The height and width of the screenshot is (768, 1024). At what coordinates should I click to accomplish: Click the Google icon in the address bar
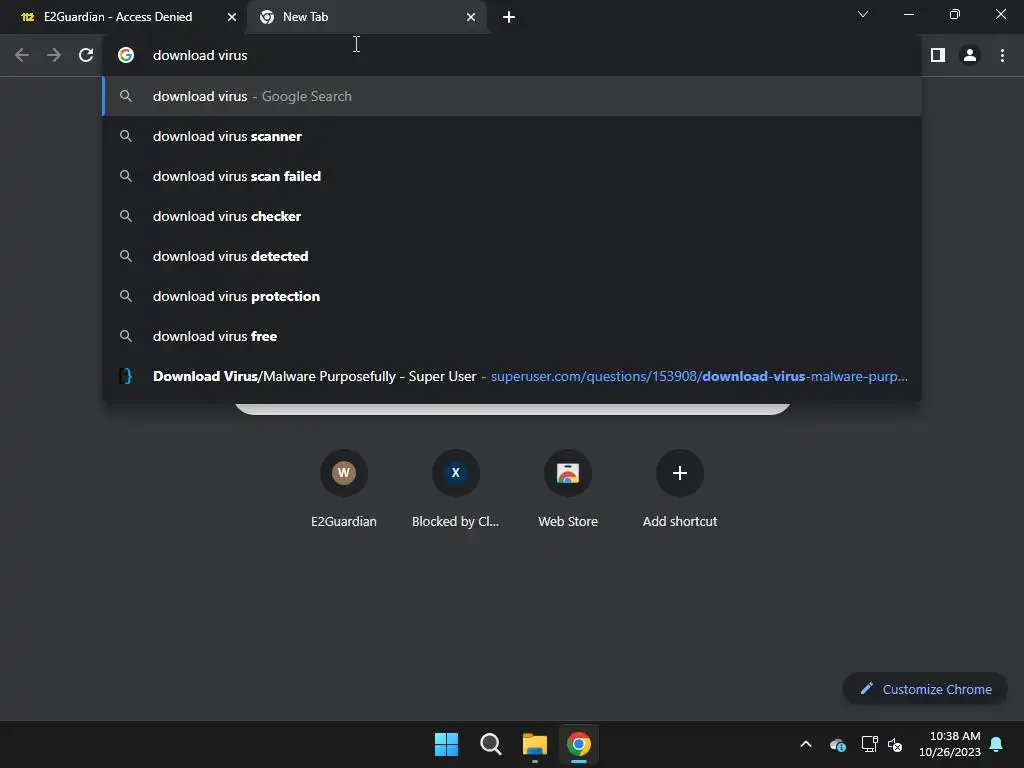pyautogui.click(x=126, y=56)
